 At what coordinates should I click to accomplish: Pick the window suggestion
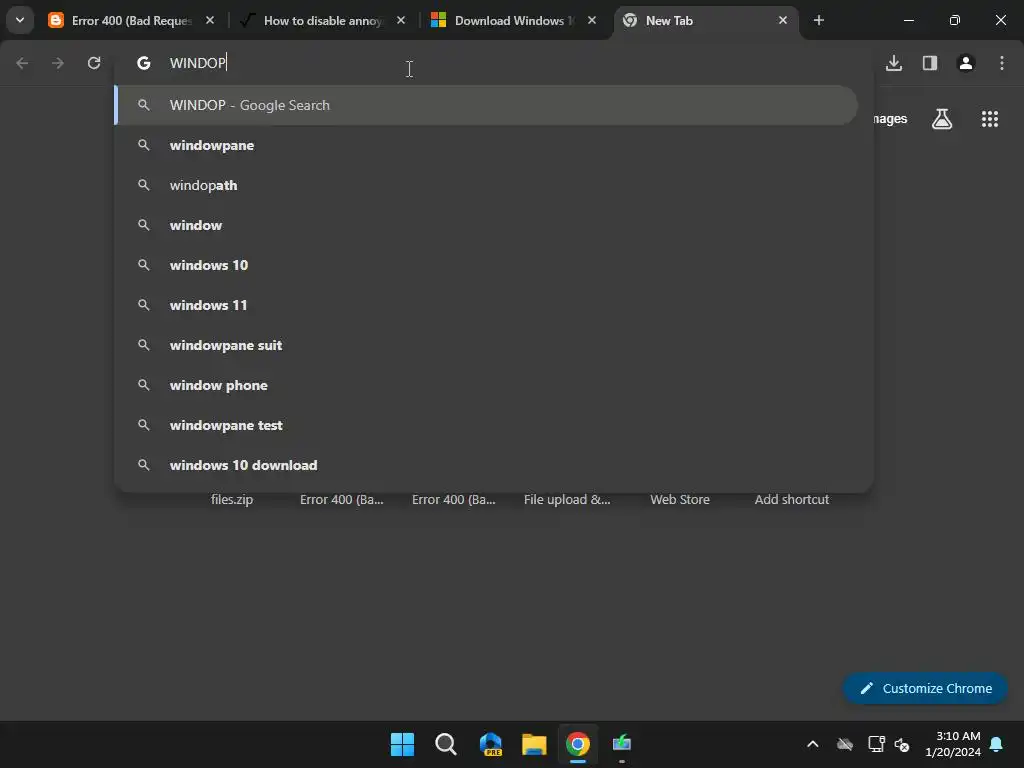click(x=486, y=225)
